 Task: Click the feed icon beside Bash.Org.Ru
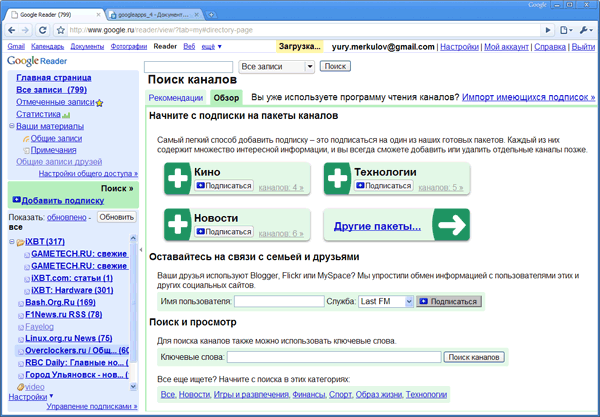click(x=21, y=304)
